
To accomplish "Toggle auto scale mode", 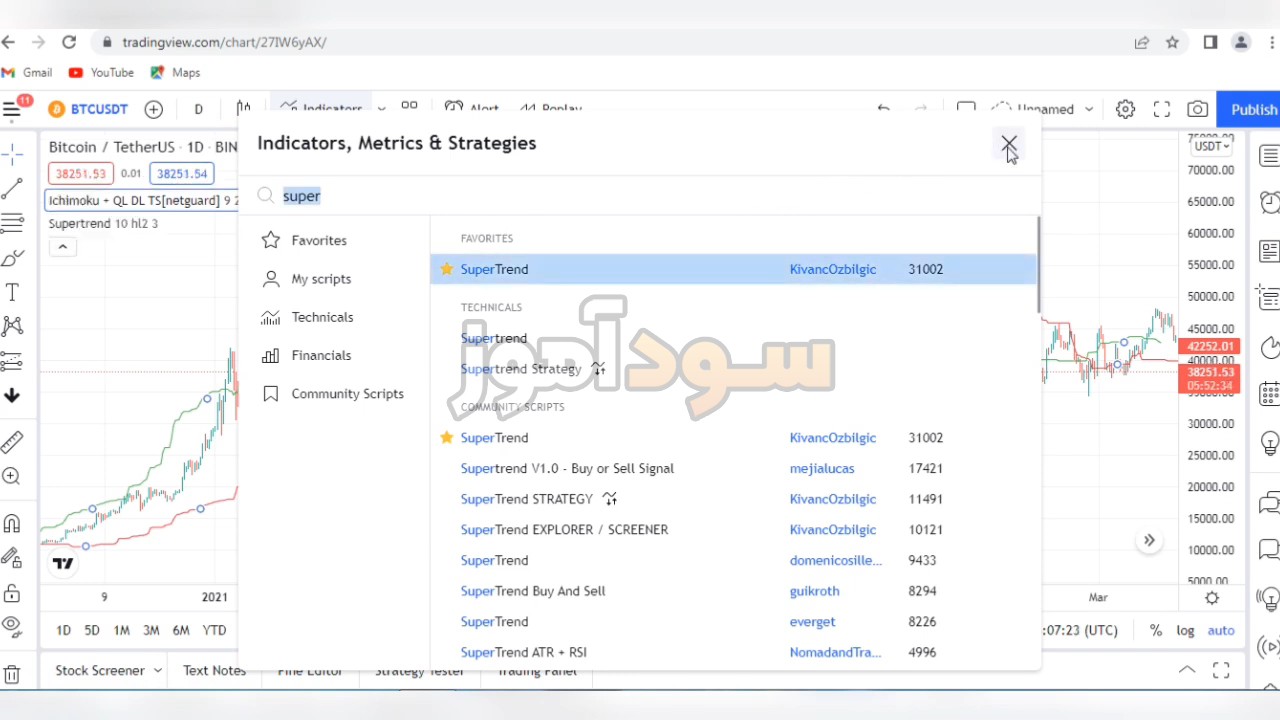I will 1221,630.
